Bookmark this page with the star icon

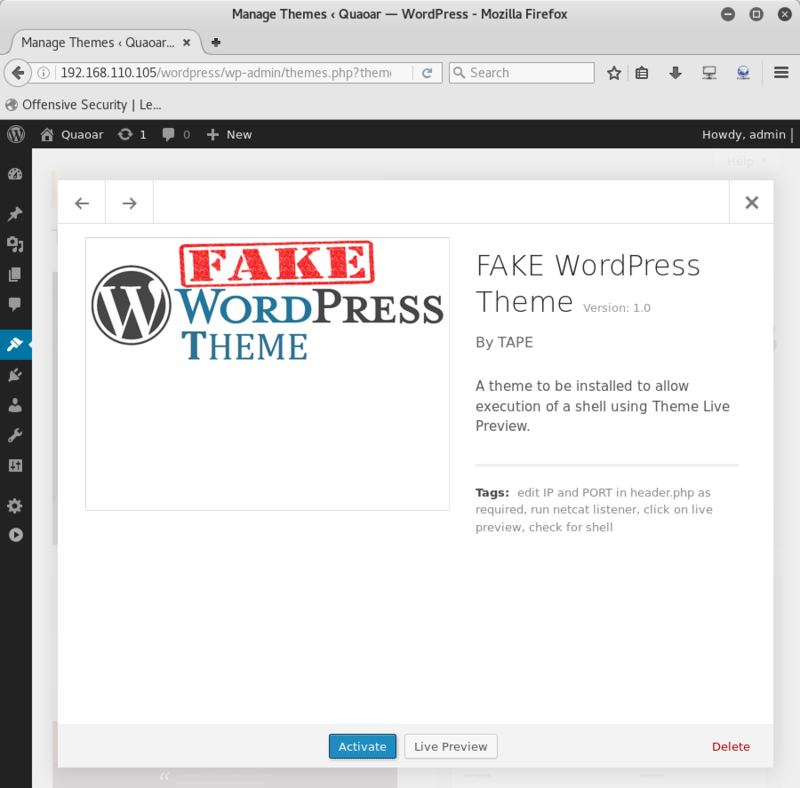(614, 73)
